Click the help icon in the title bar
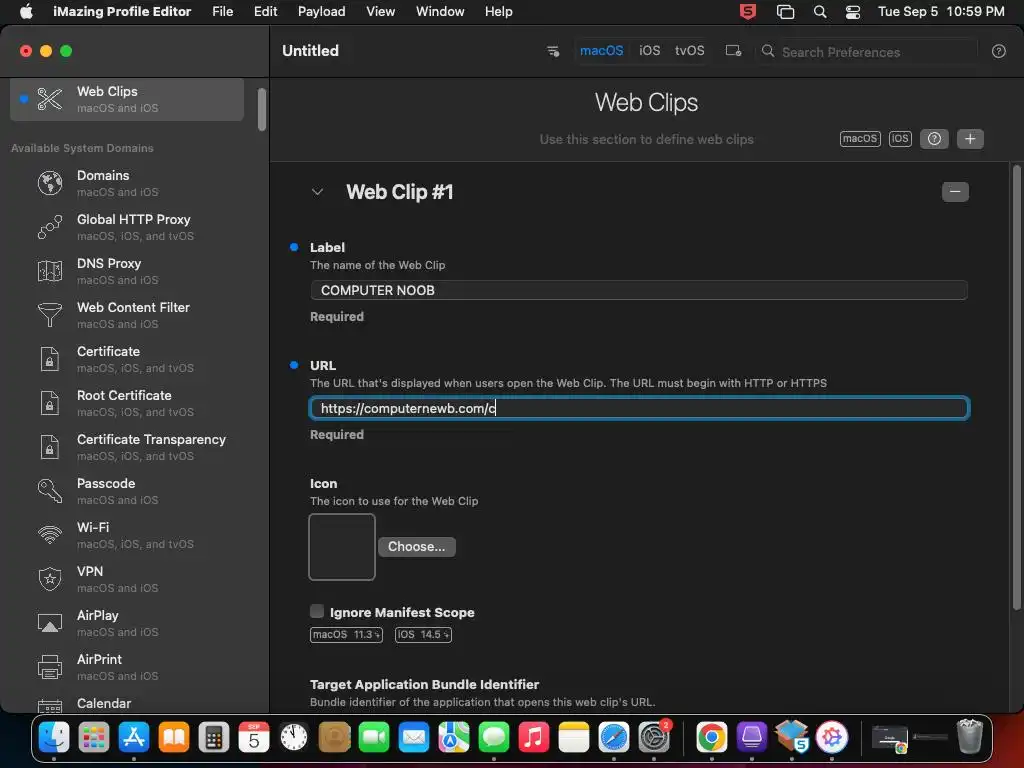The image size is (1024, 768). [999, 51]
